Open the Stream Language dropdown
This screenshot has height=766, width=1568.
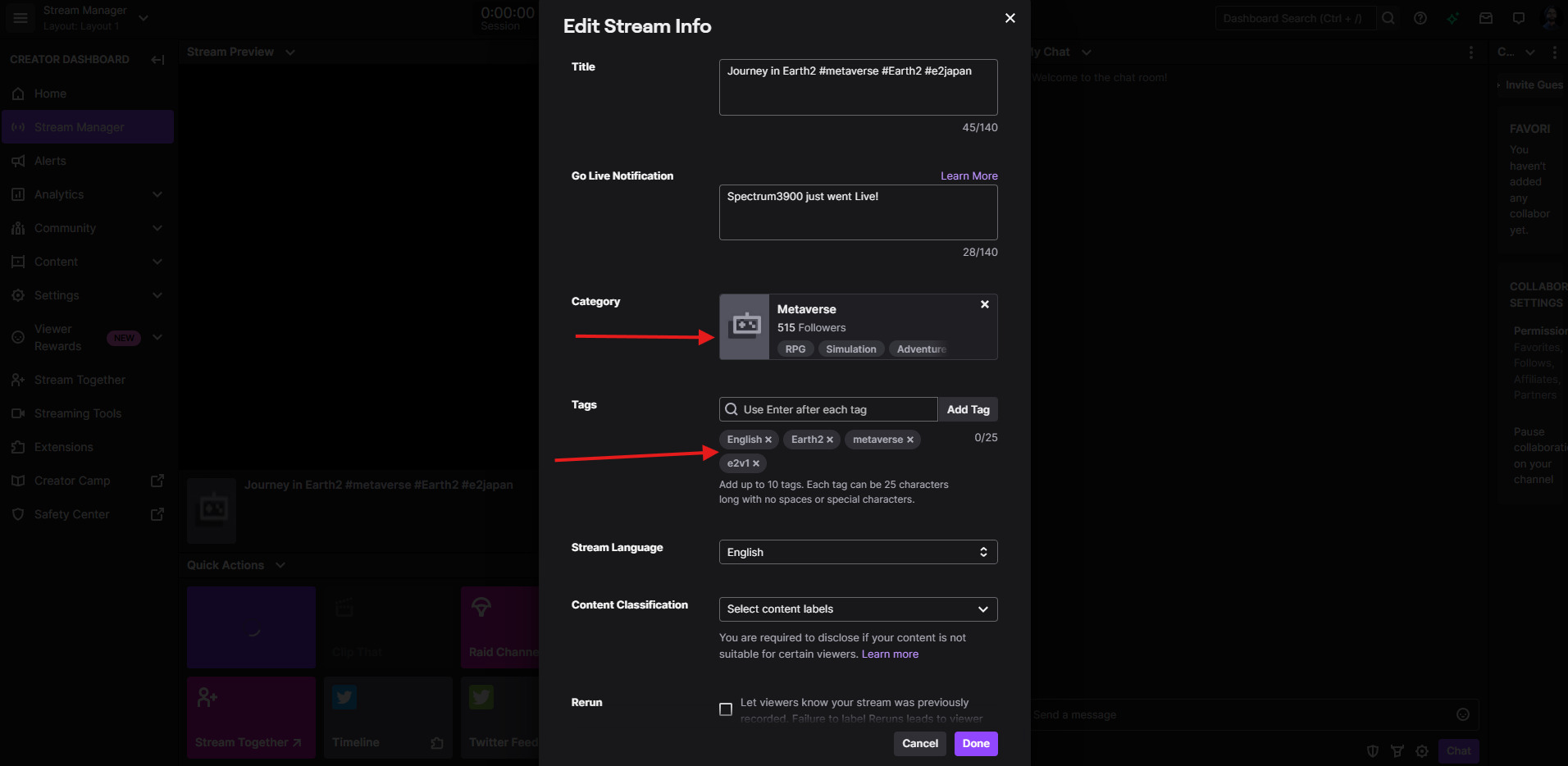tap(858, 552)
